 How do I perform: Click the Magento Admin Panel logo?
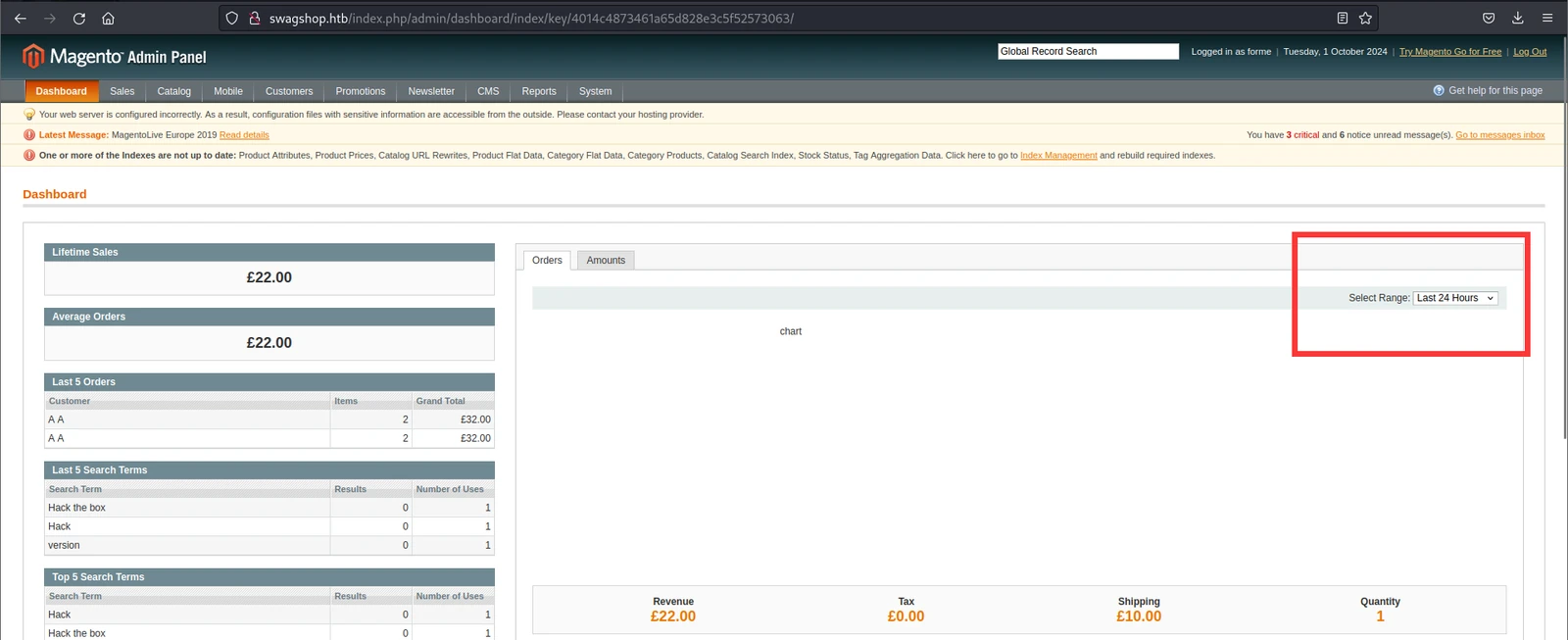tap(115, 57)
